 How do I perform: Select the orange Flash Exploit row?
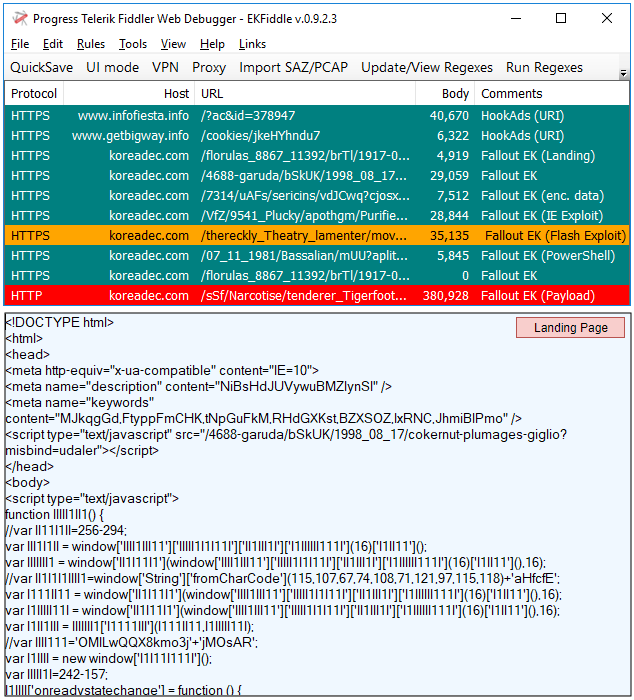click(317, 236)
